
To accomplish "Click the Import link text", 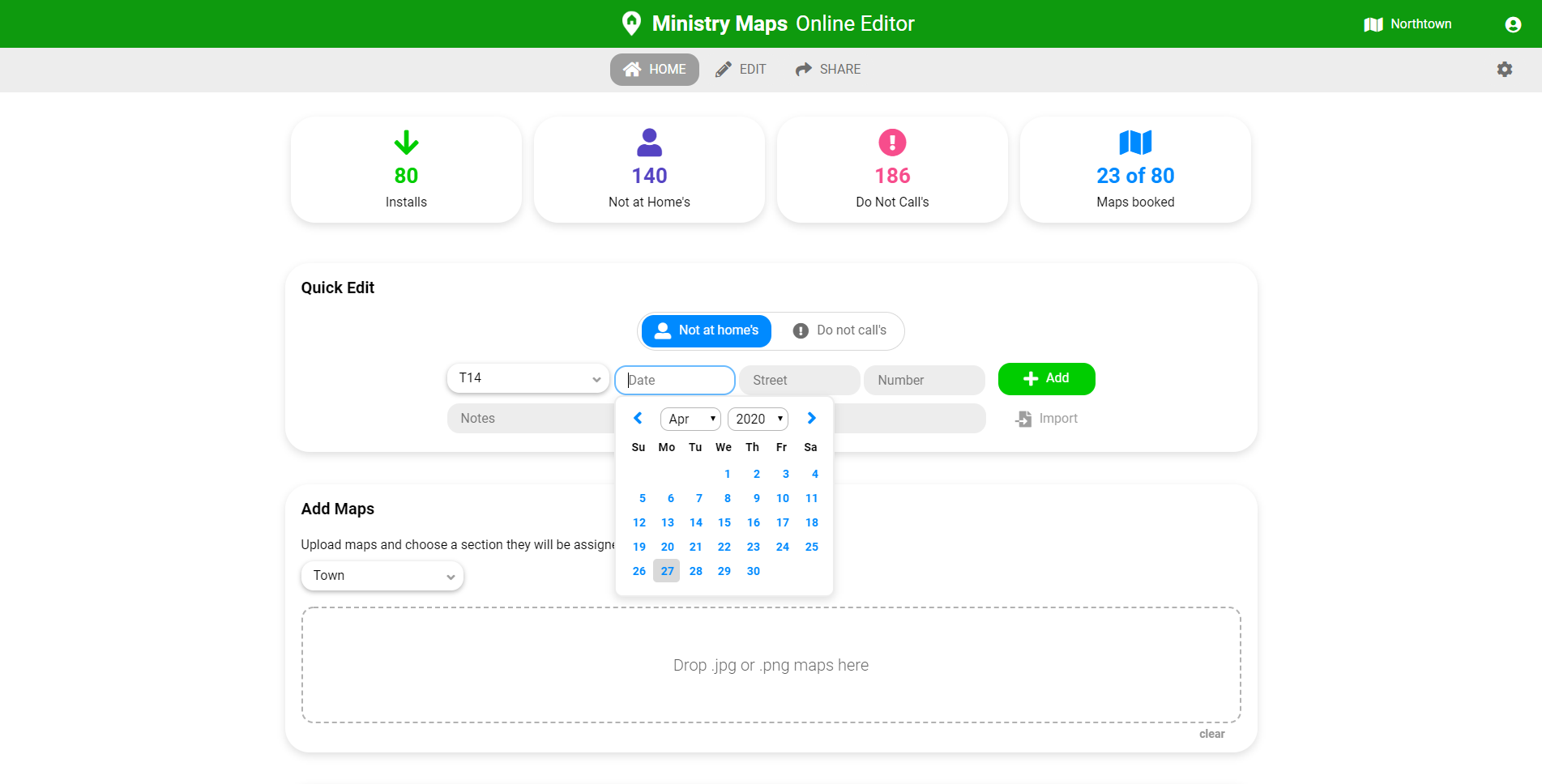I will [x=1058, y=419].
